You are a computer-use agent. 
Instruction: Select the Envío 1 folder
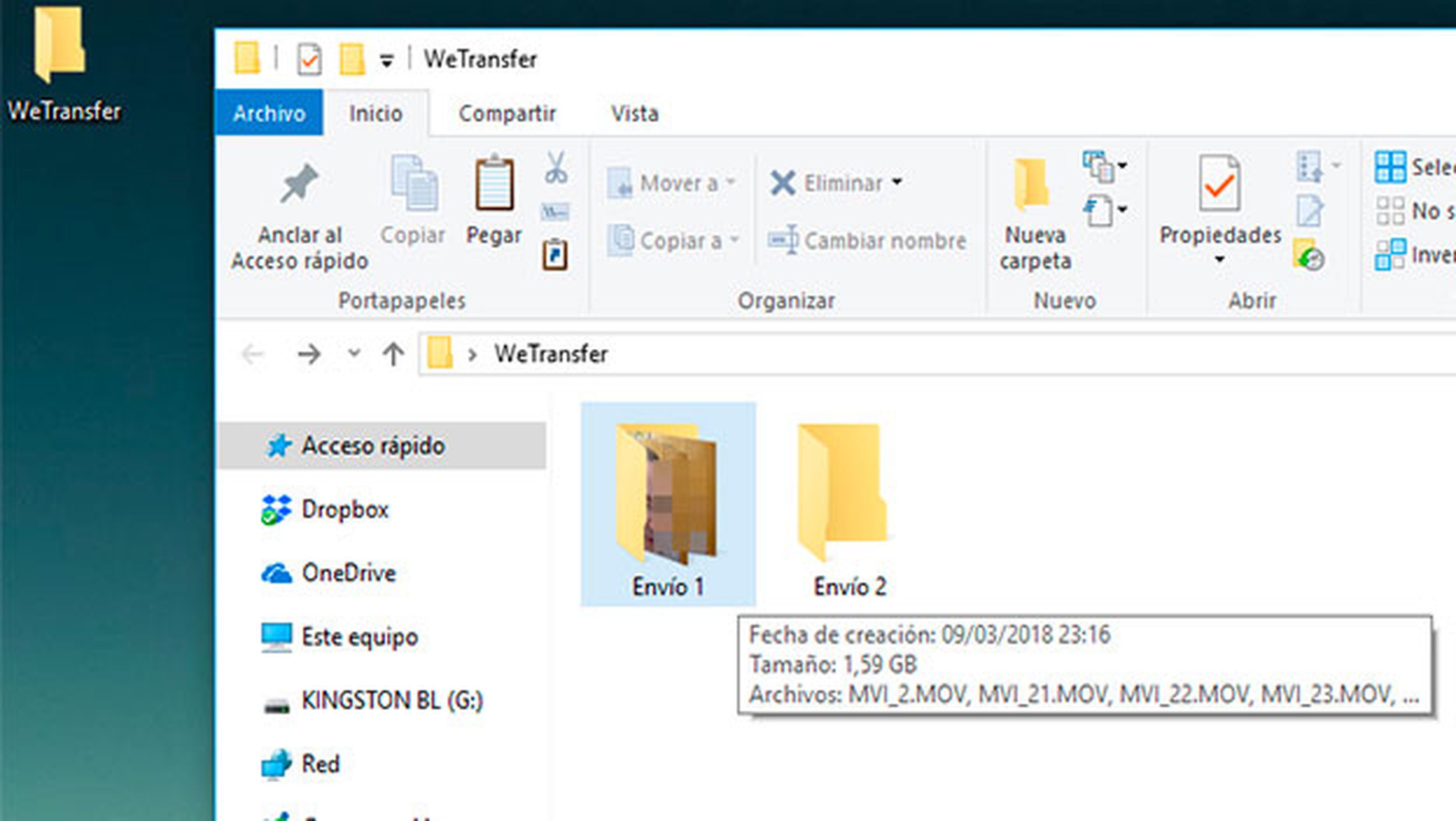(668, 504)
